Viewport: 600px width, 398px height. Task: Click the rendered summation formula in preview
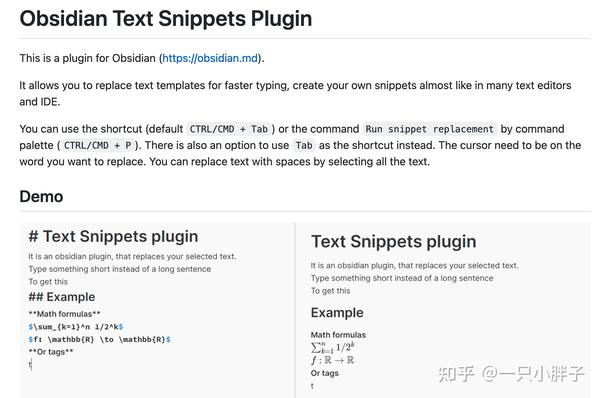333,347
